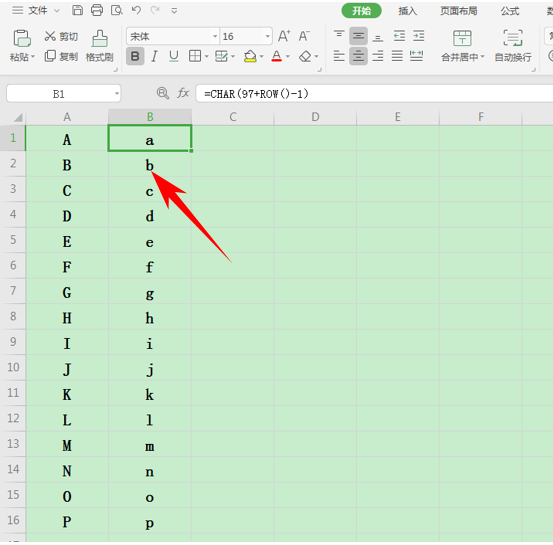This screenshot has height=545, width=553.
Task: Expand the Name Box dropdown arrow
Action: 116,94
